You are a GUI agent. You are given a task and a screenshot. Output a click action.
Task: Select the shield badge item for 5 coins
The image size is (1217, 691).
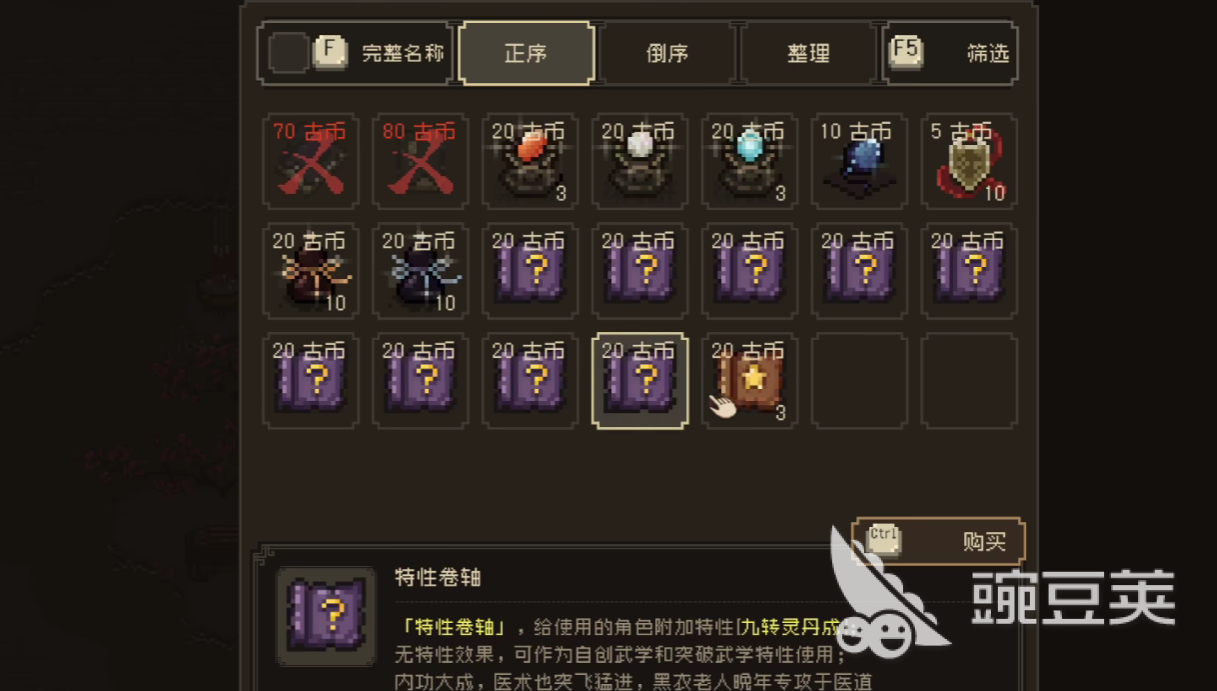pos(970,161)
